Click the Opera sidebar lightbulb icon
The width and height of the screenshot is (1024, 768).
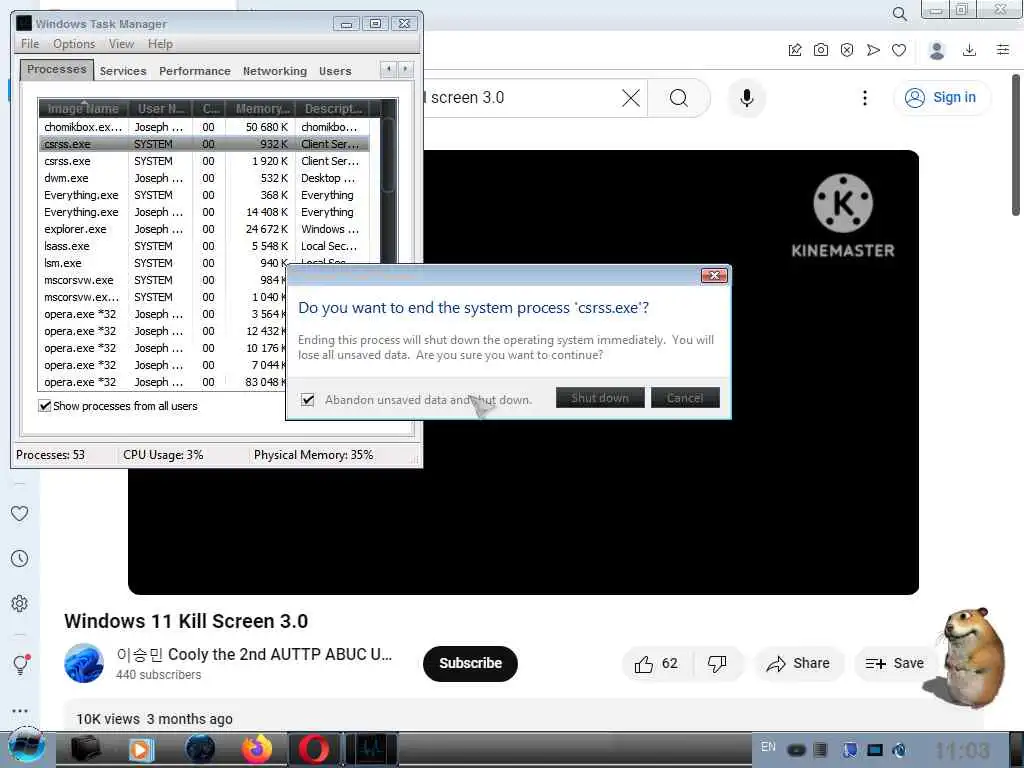[21, 665]
